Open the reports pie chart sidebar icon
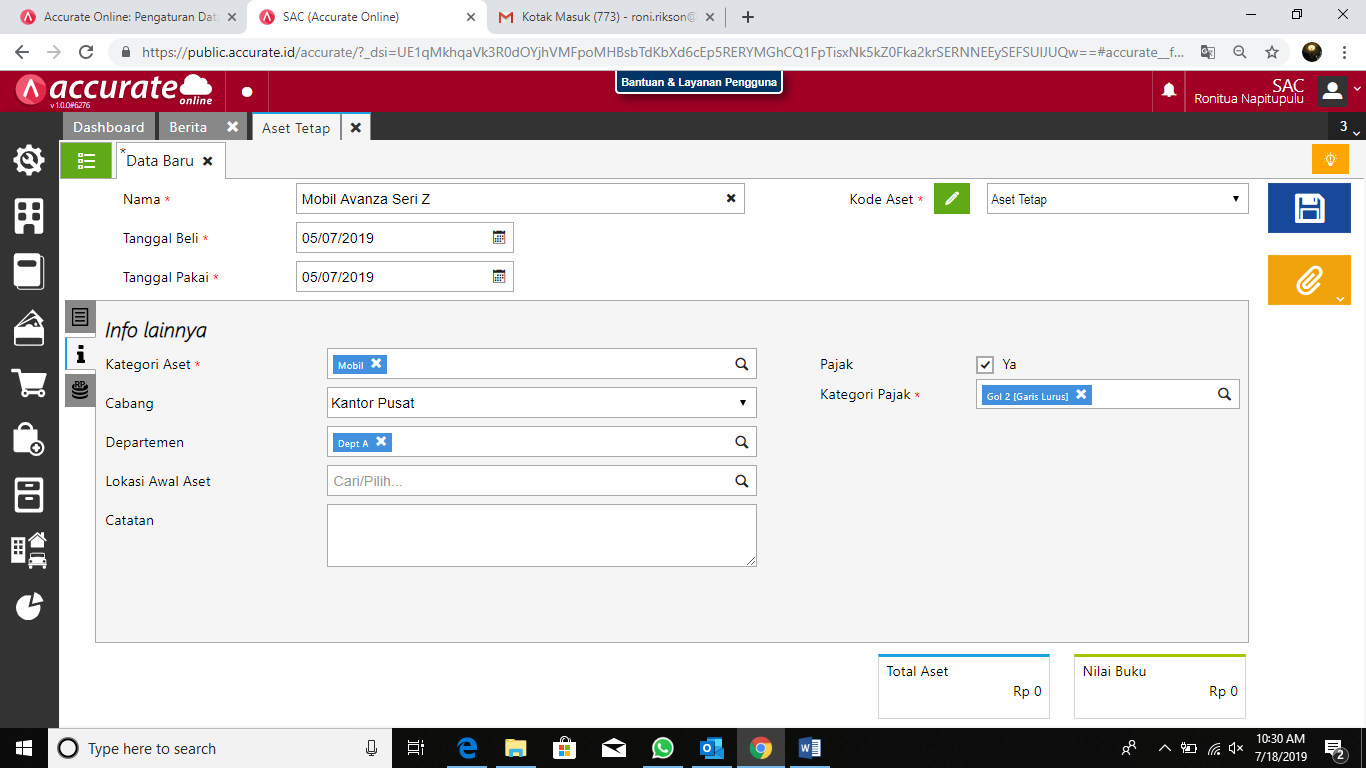 [29, 606]
